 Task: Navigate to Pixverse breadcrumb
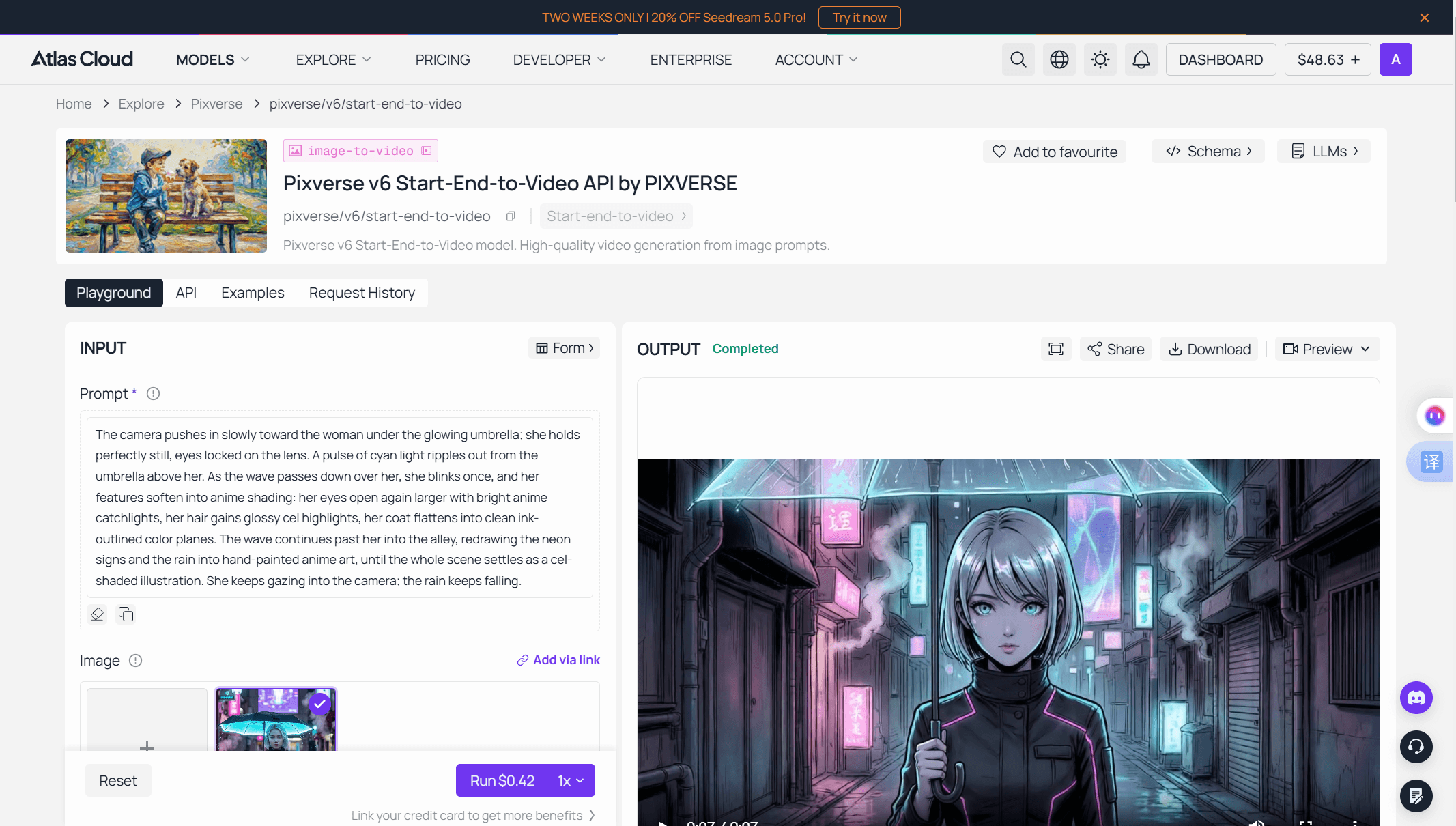click(x=216, y=104)
